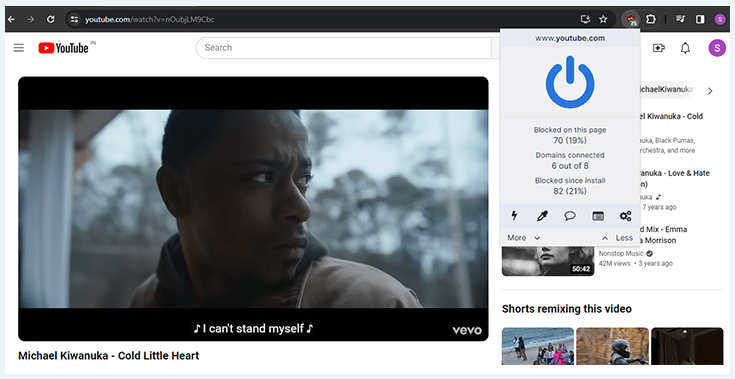Viewport: 735px width, 379px height.
Task: Open uBlock dashboard gears icon
Action: pos(625,216)
